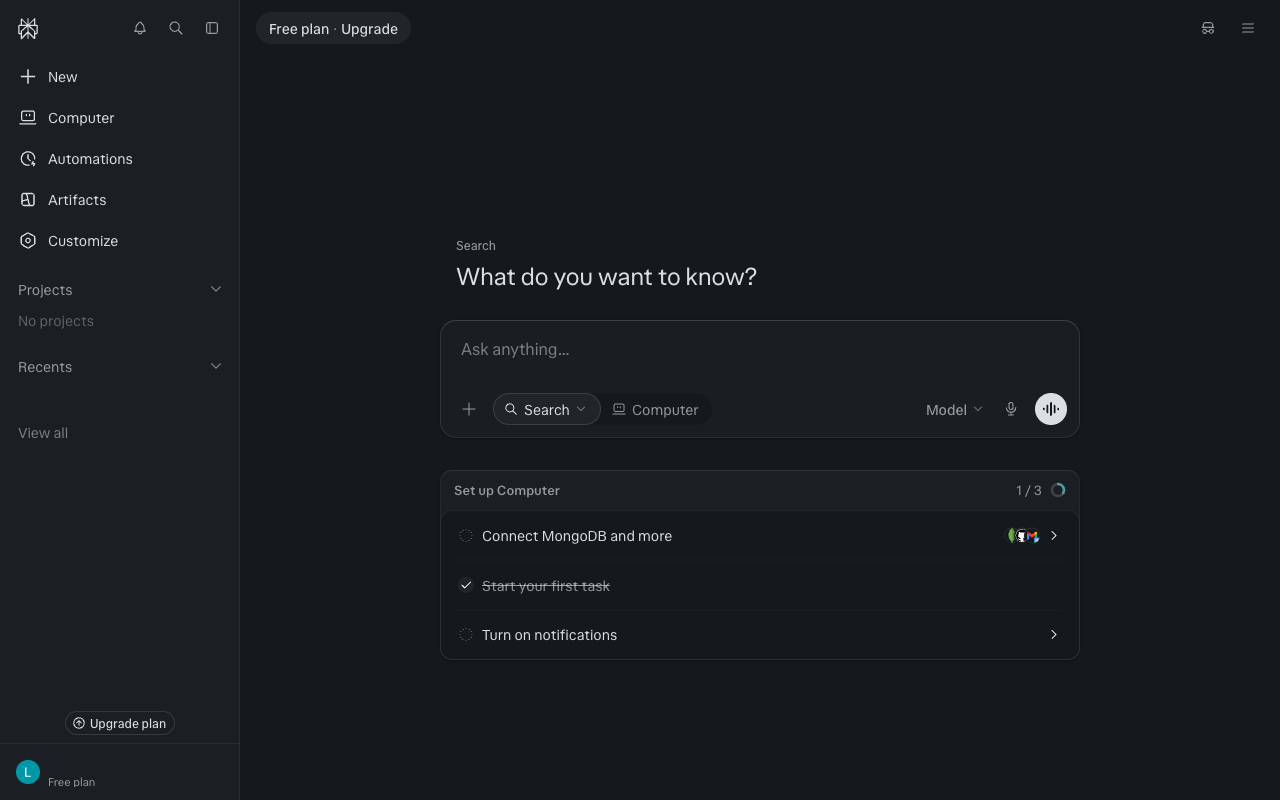Toggle incognito mode icon

[x=1208, y=28]
